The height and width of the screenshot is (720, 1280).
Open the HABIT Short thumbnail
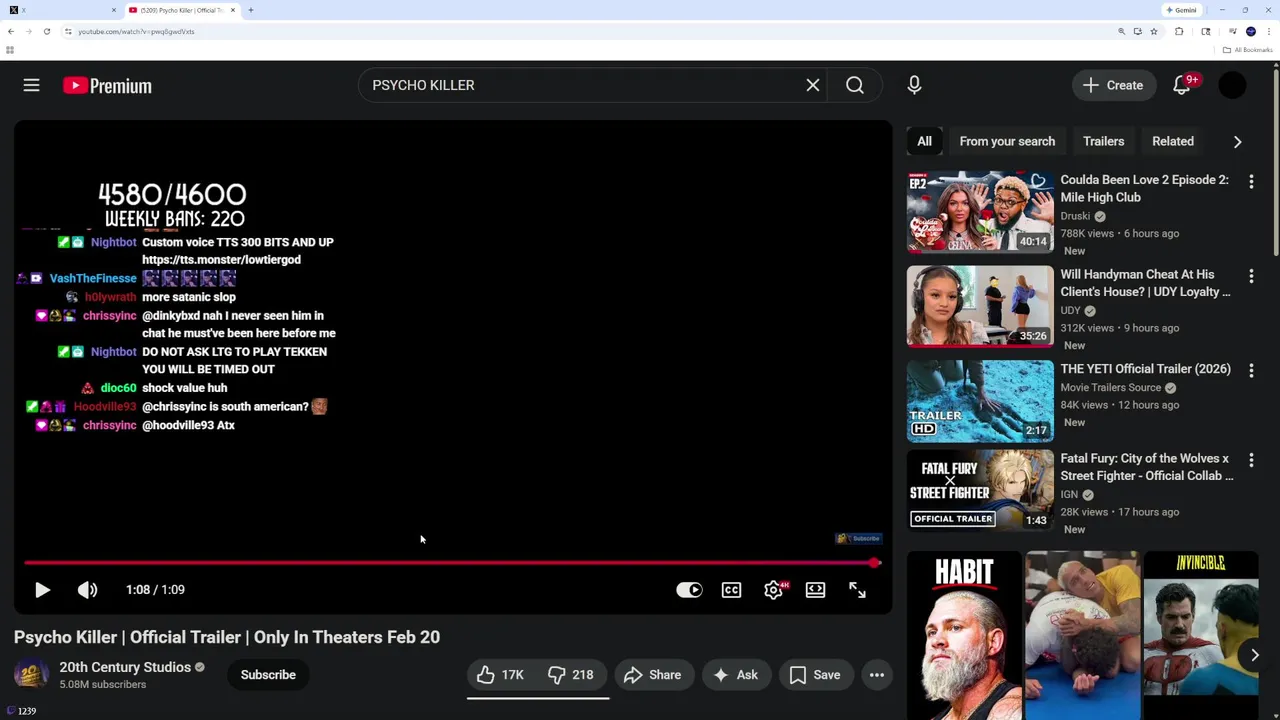(964, 635)
